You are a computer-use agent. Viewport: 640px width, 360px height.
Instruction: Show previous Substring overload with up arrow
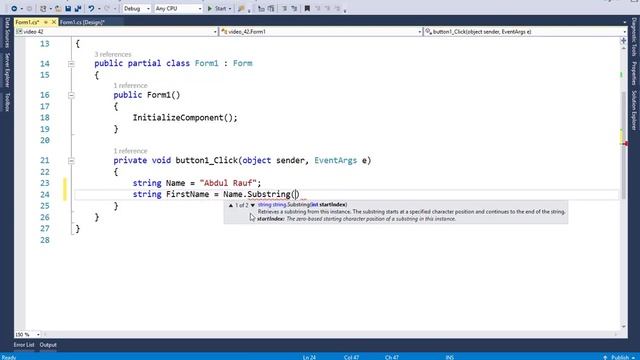click(231, 205)
